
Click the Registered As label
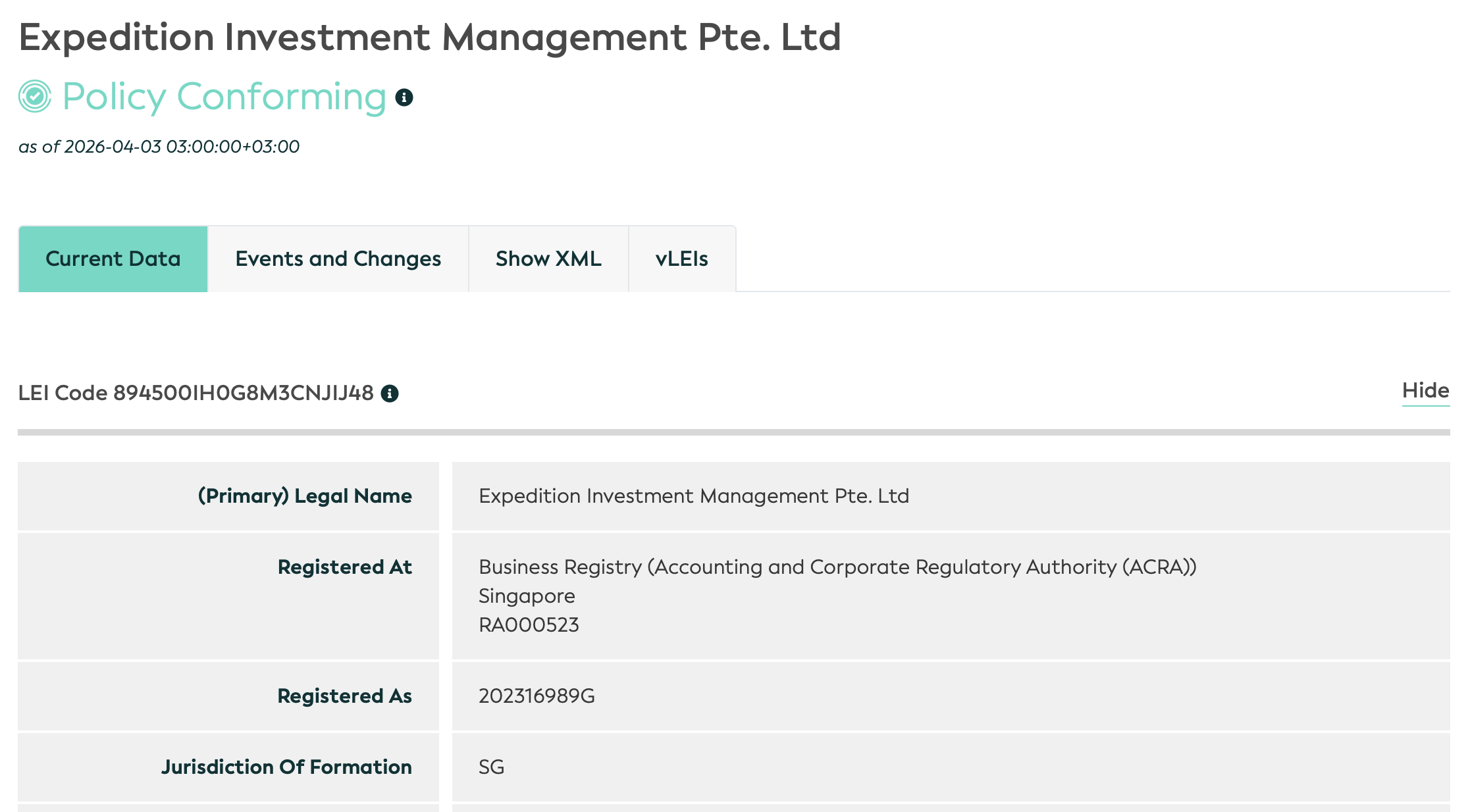pyautogui.click(x=345, y=696)
